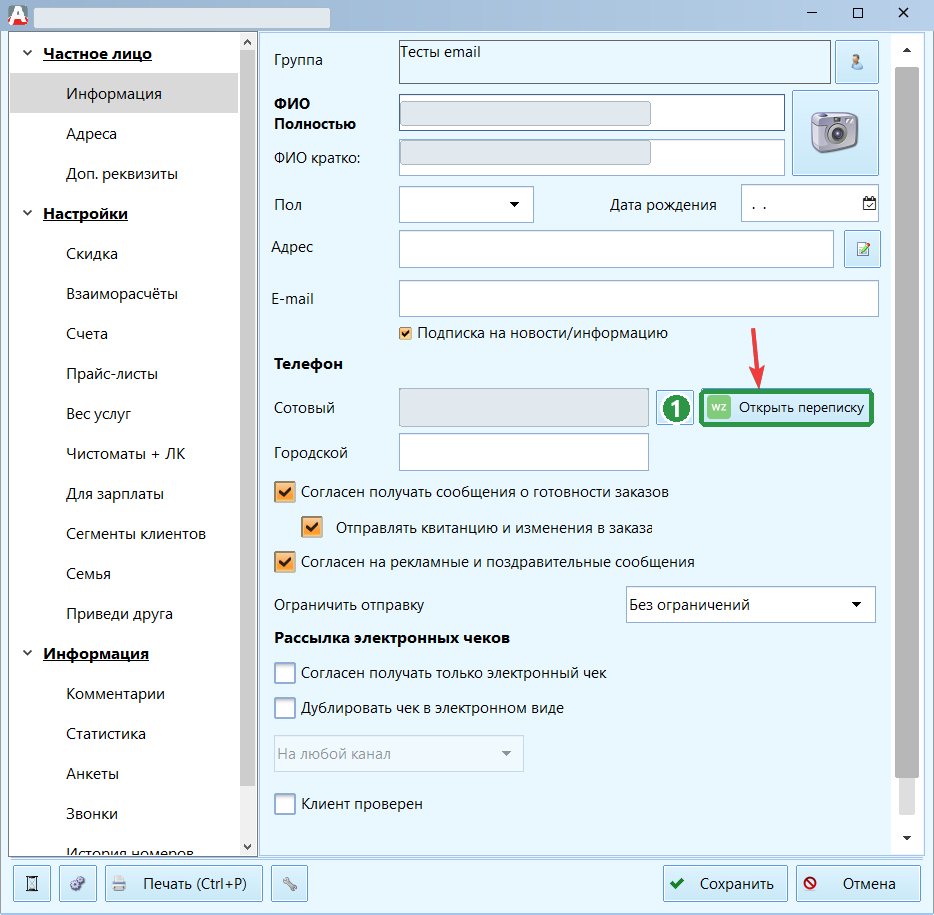Click the red application logo icon
934x915 pixels.
[x=18, y=15]
